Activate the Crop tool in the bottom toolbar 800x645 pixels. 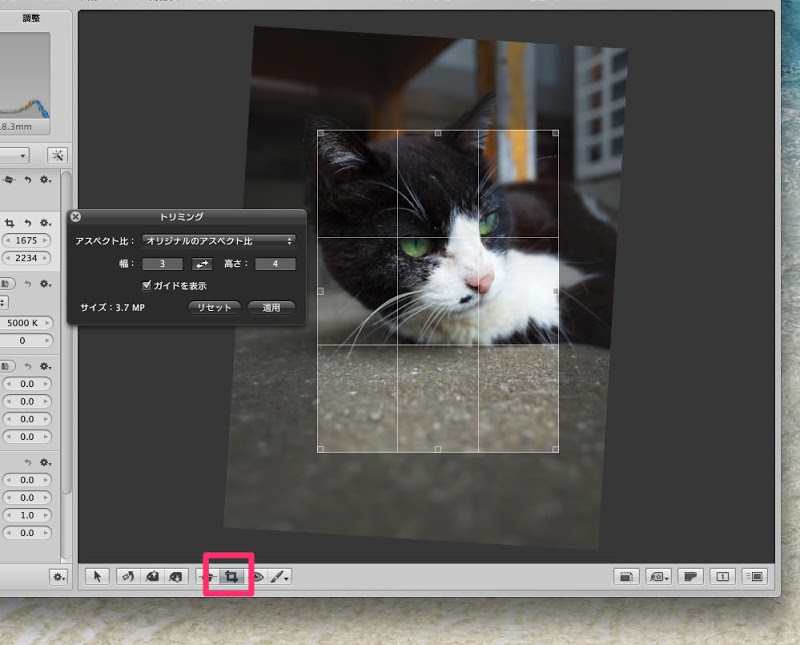tap(231, 577)
